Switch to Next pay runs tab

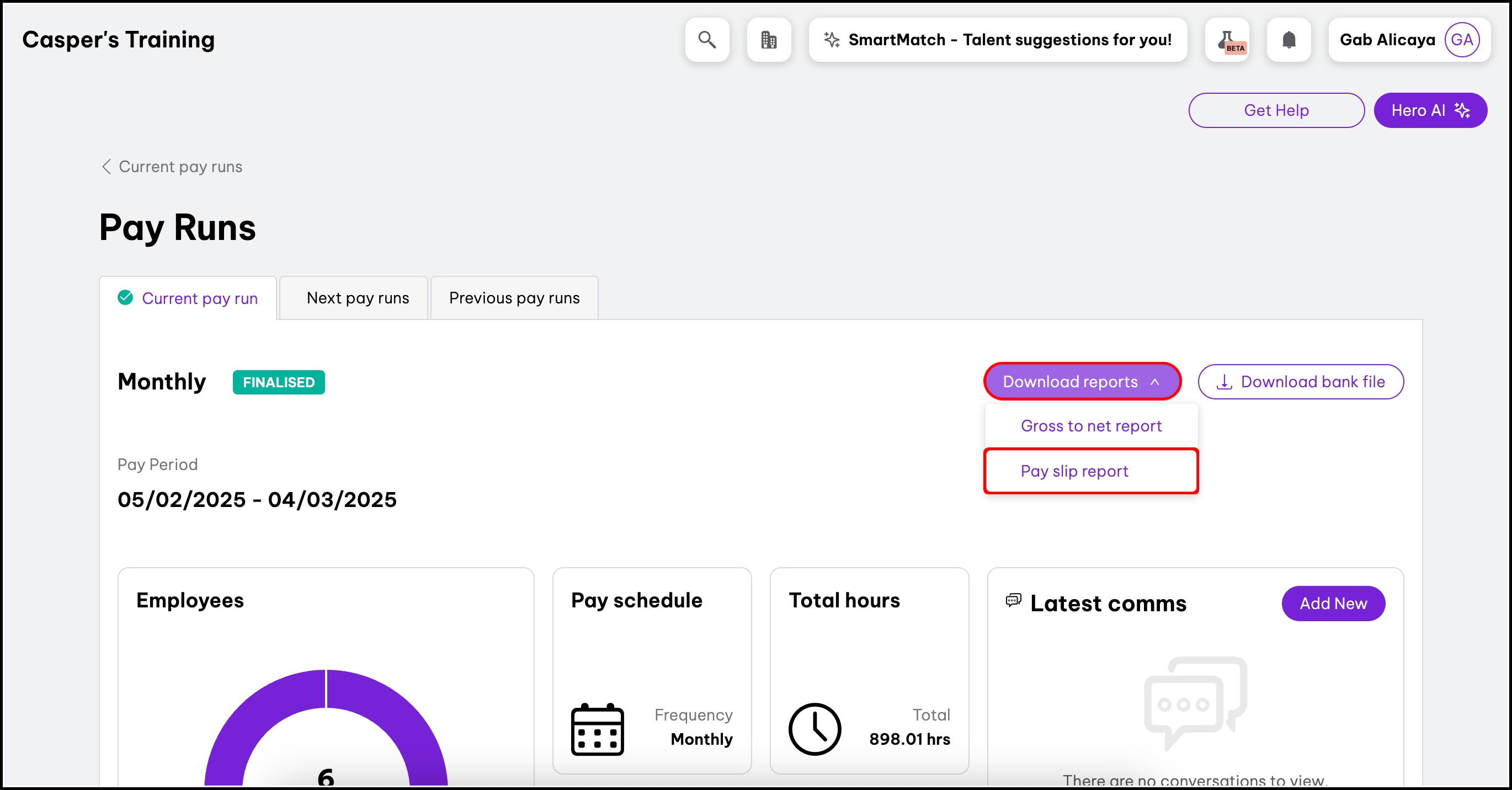(357, 298)
